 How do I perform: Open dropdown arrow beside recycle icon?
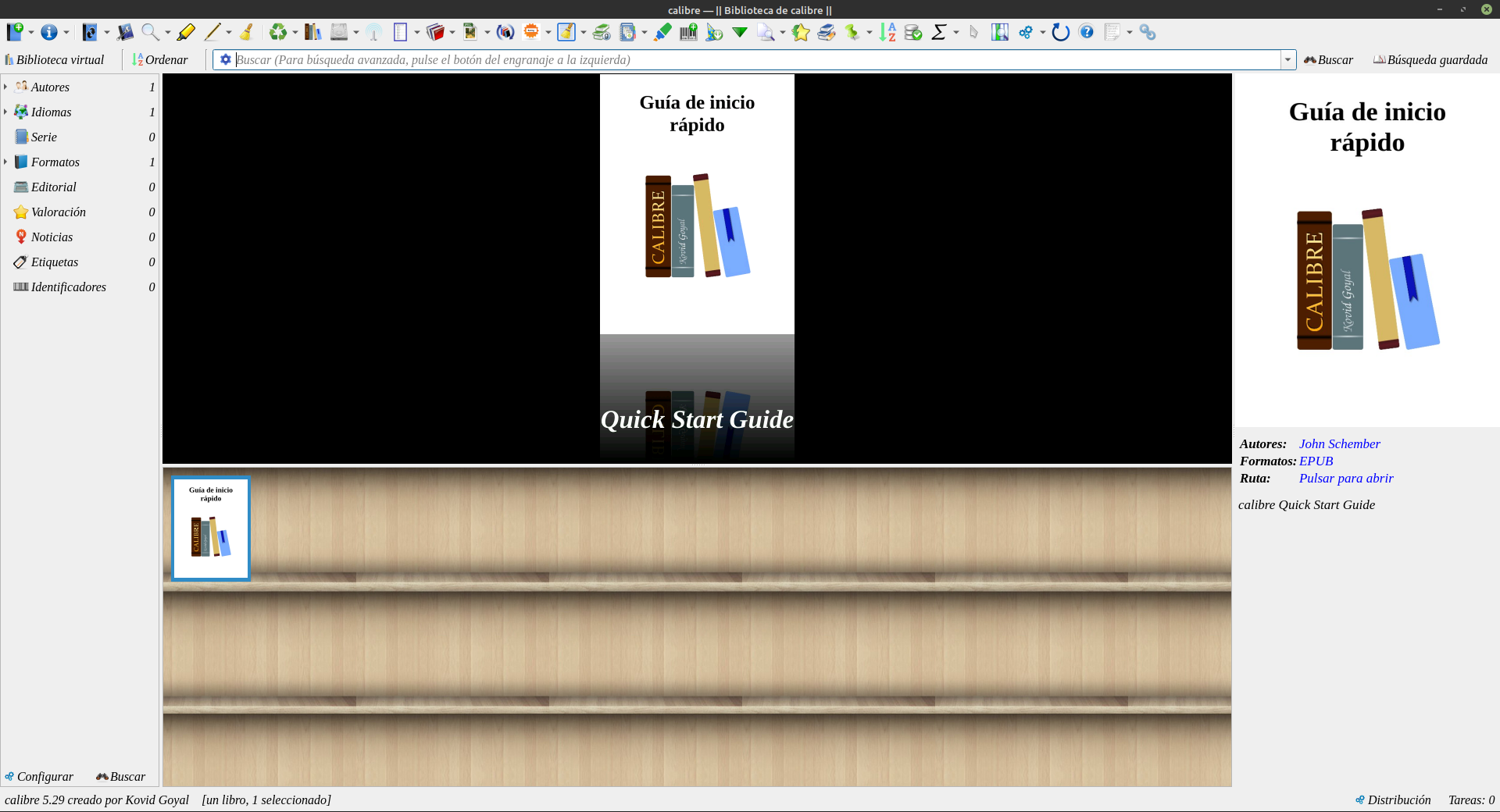[295, 33]
